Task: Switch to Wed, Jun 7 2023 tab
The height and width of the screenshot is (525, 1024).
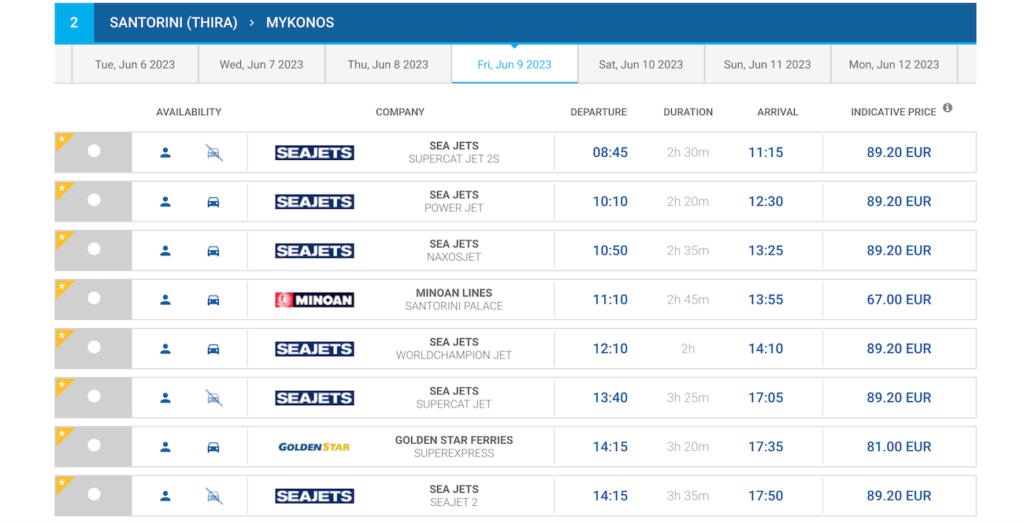Action: click(x=261, y=64)
